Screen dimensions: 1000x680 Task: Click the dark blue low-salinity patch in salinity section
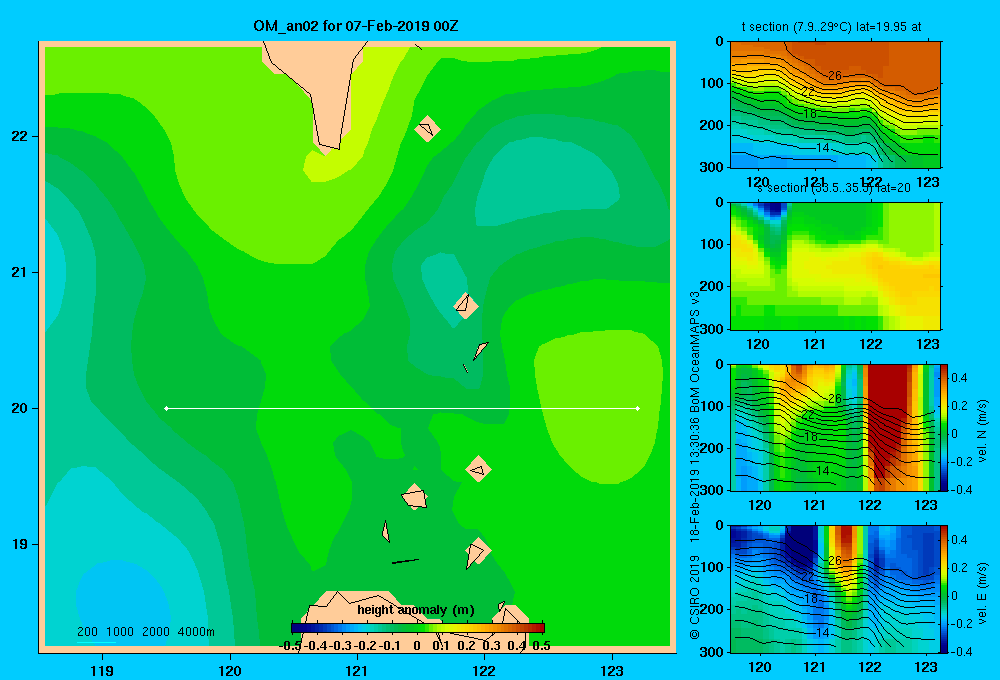pyautogui.click(x=774, y=209)
